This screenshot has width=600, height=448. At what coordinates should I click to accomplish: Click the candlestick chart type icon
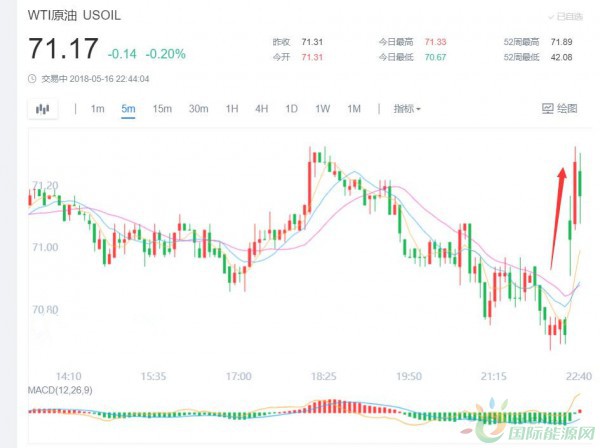(42, 108)
